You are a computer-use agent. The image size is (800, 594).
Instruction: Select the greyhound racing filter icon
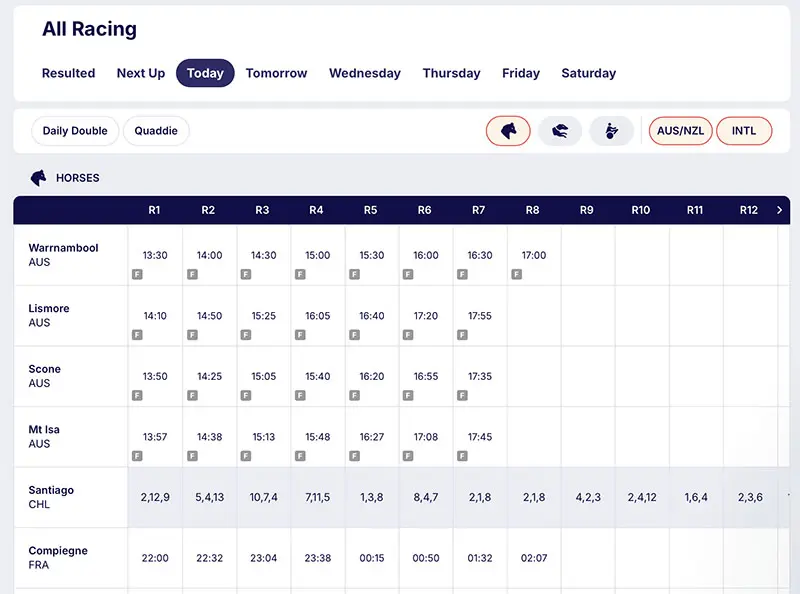(560, 131)
